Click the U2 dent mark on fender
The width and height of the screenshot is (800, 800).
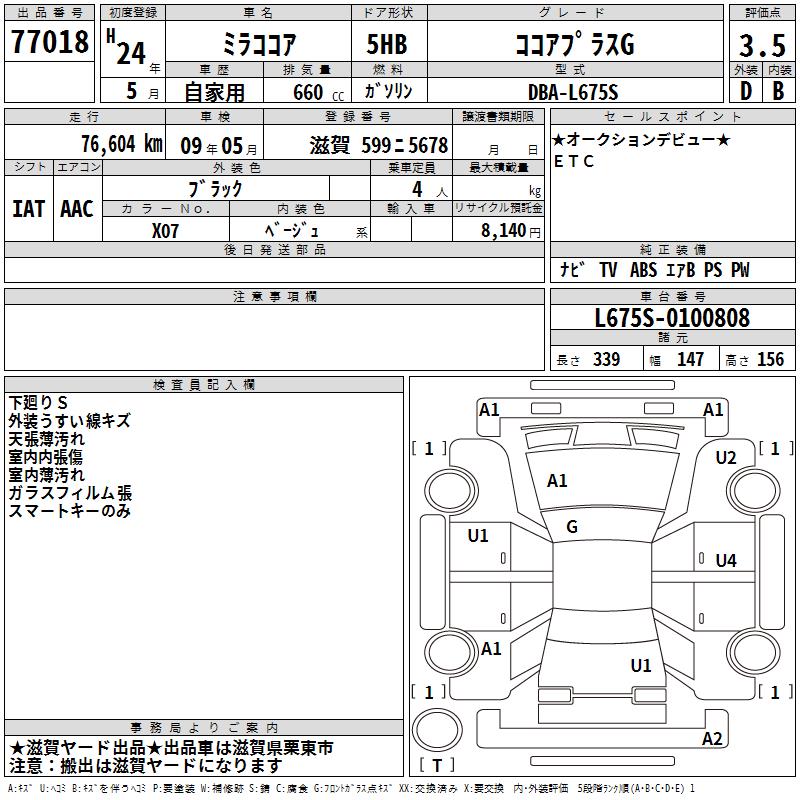726,458
